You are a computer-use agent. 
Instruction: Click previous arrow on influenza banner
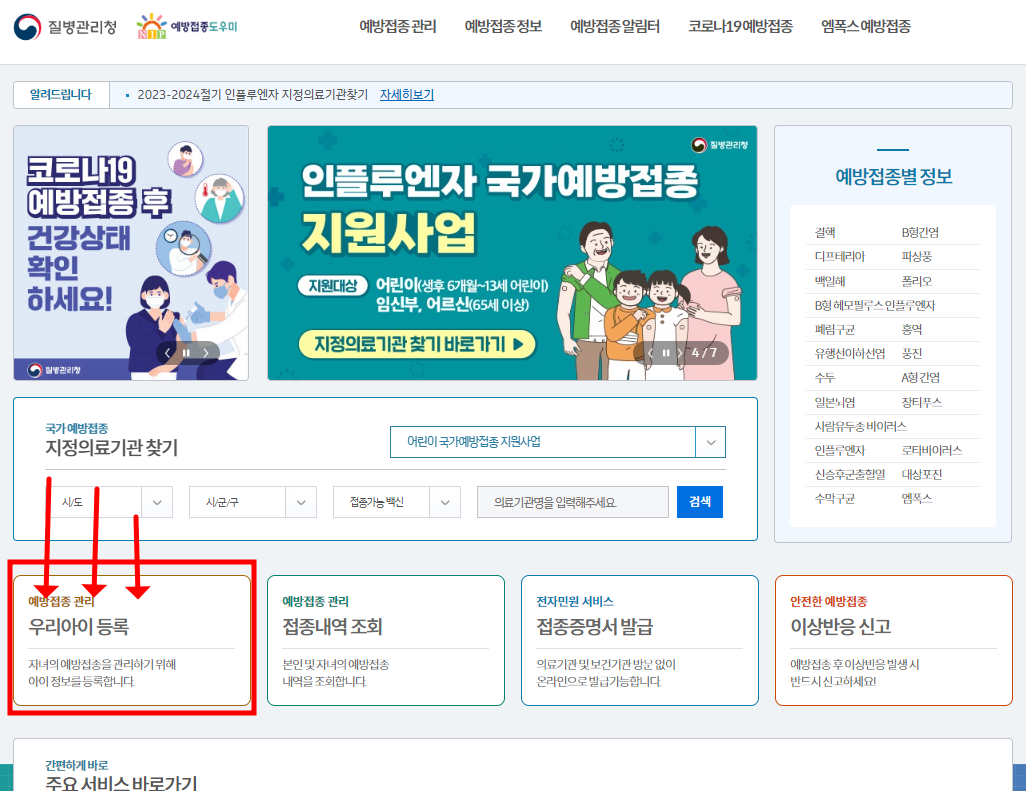(x=650, y=352)
